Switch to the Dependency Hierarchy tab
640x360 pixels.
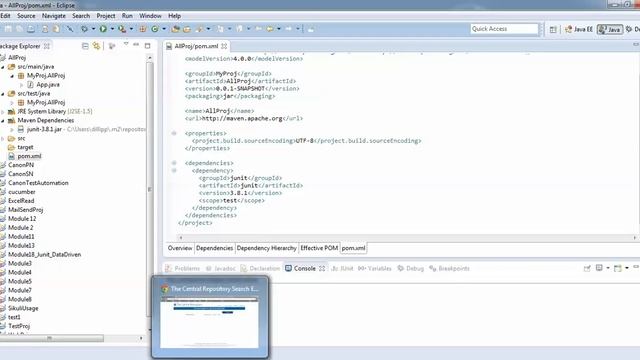pos(267,248)
